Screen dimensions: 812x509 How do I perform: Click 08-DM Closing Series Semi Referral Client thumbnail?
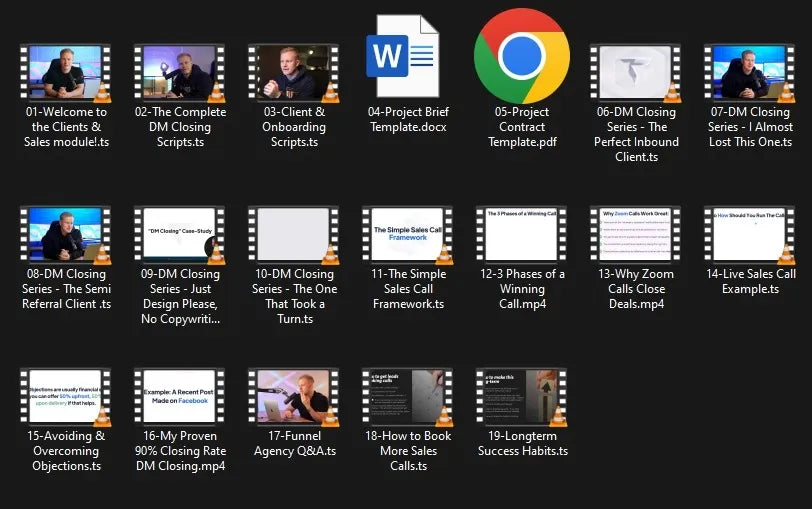(65, 235)
